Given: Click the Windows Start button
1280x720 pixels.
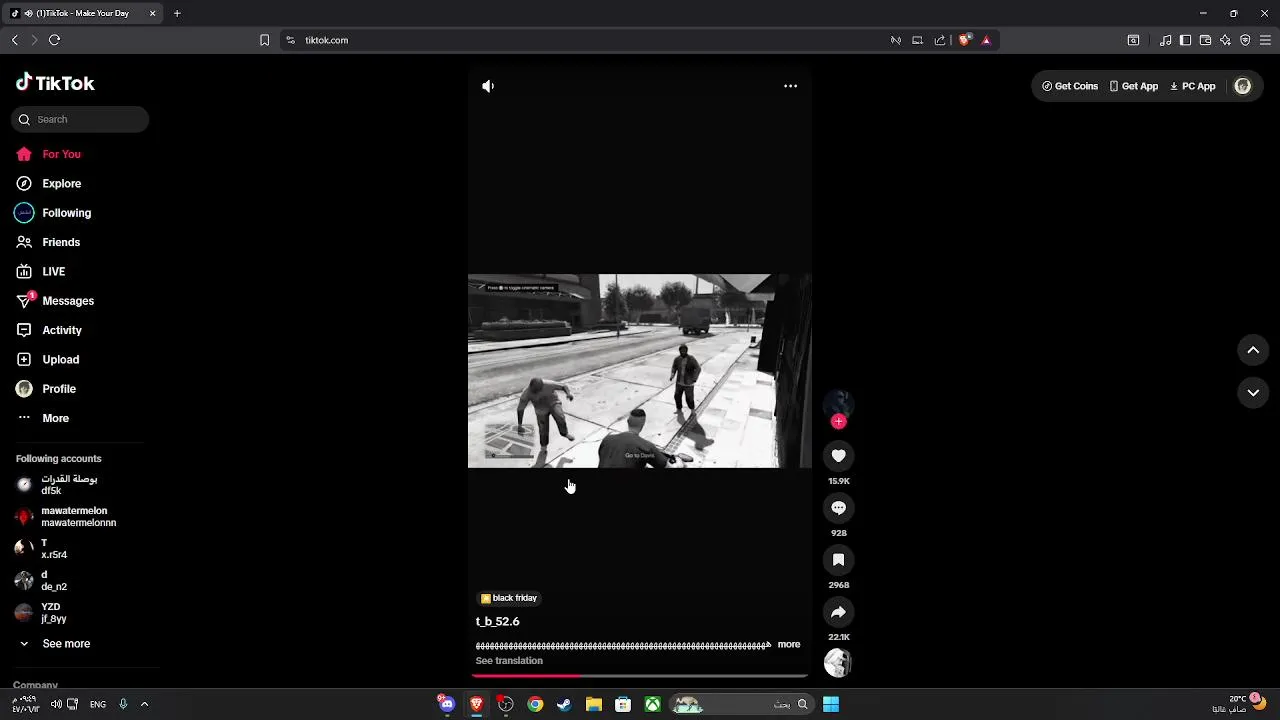Looking at the screenshot, I should [x=831, y=705].
